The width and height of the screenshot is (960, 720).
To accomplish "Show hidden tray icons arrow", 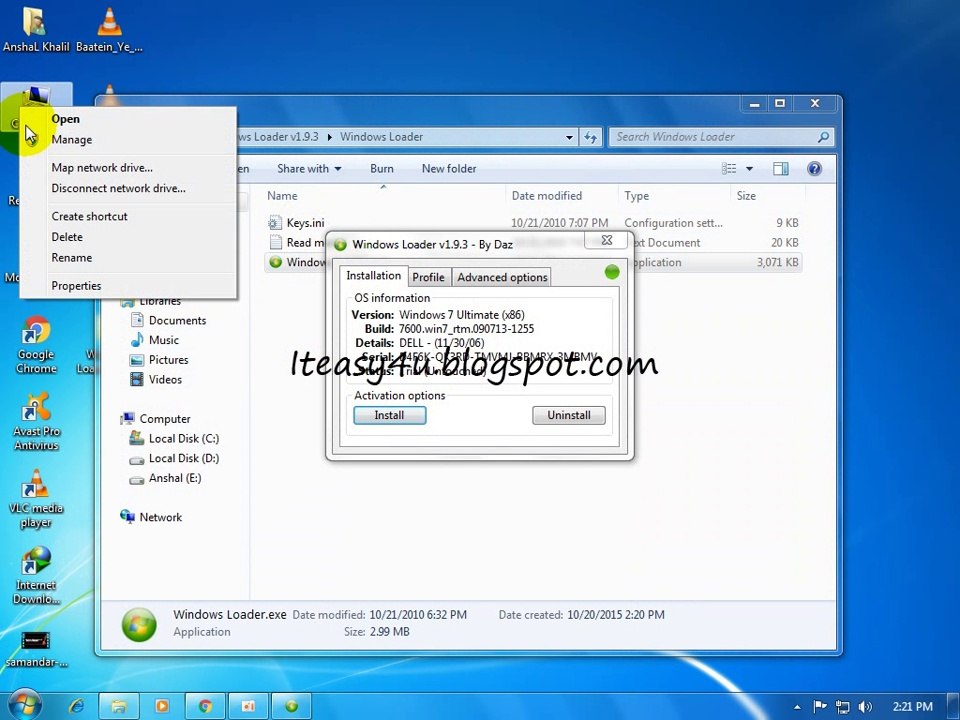I will point(797,707).
